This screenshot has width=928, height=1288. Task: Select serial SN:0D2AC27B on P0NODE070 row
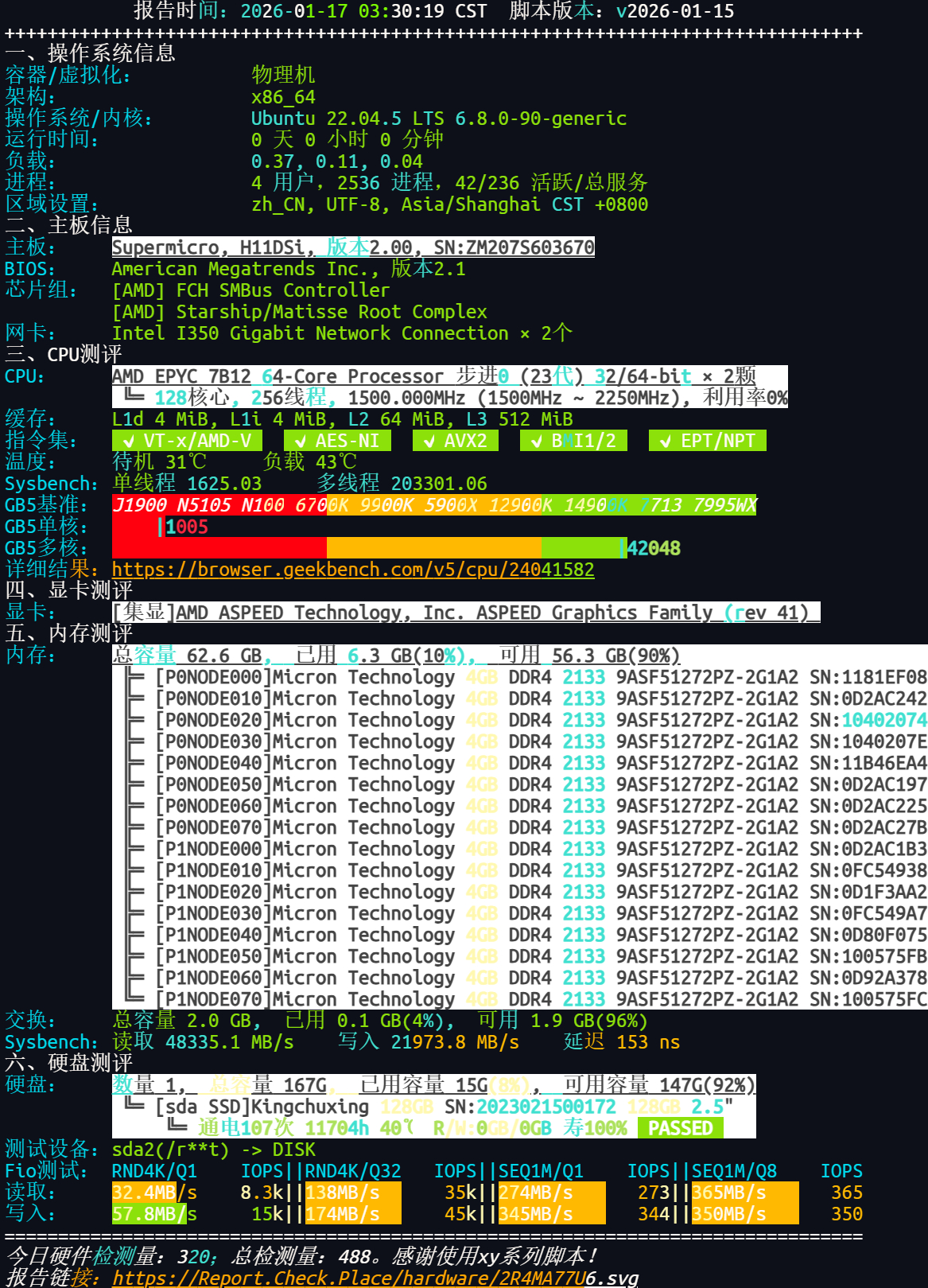(x=868, y=827)
